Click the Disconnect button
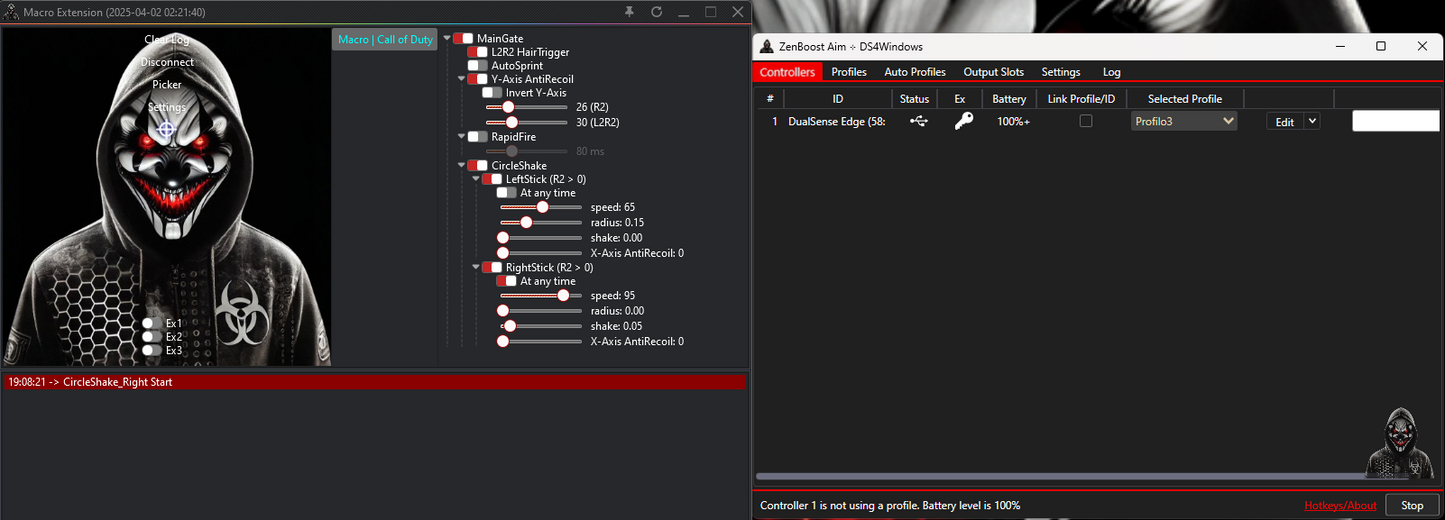Viewport: 1445px width, 520px height. [x=167, y=62]
